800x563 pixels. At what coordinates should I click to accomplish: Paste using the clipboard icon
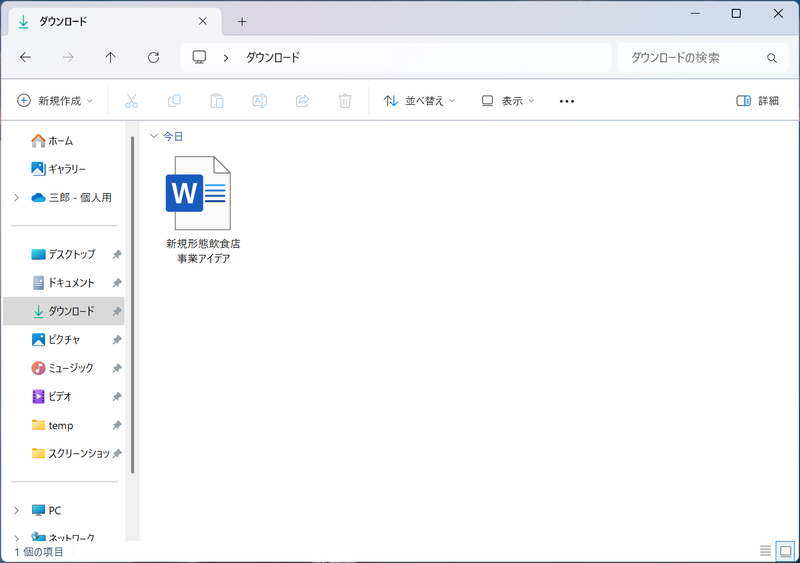click(217, 101)
